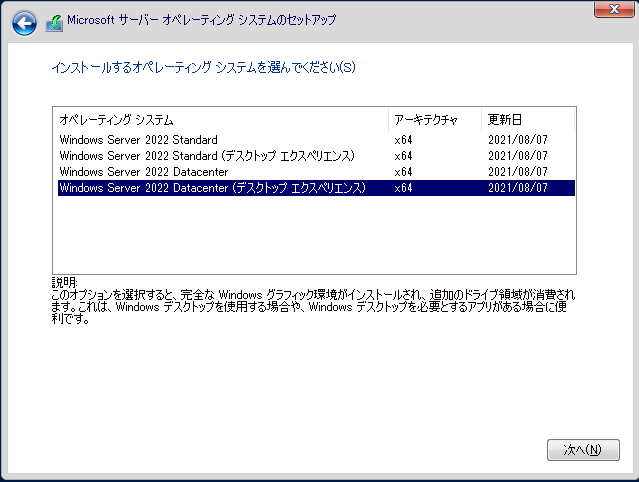The image size is (639, 482).
Task: Click the オペレーティング システム column header
Action: click(221, 120)
